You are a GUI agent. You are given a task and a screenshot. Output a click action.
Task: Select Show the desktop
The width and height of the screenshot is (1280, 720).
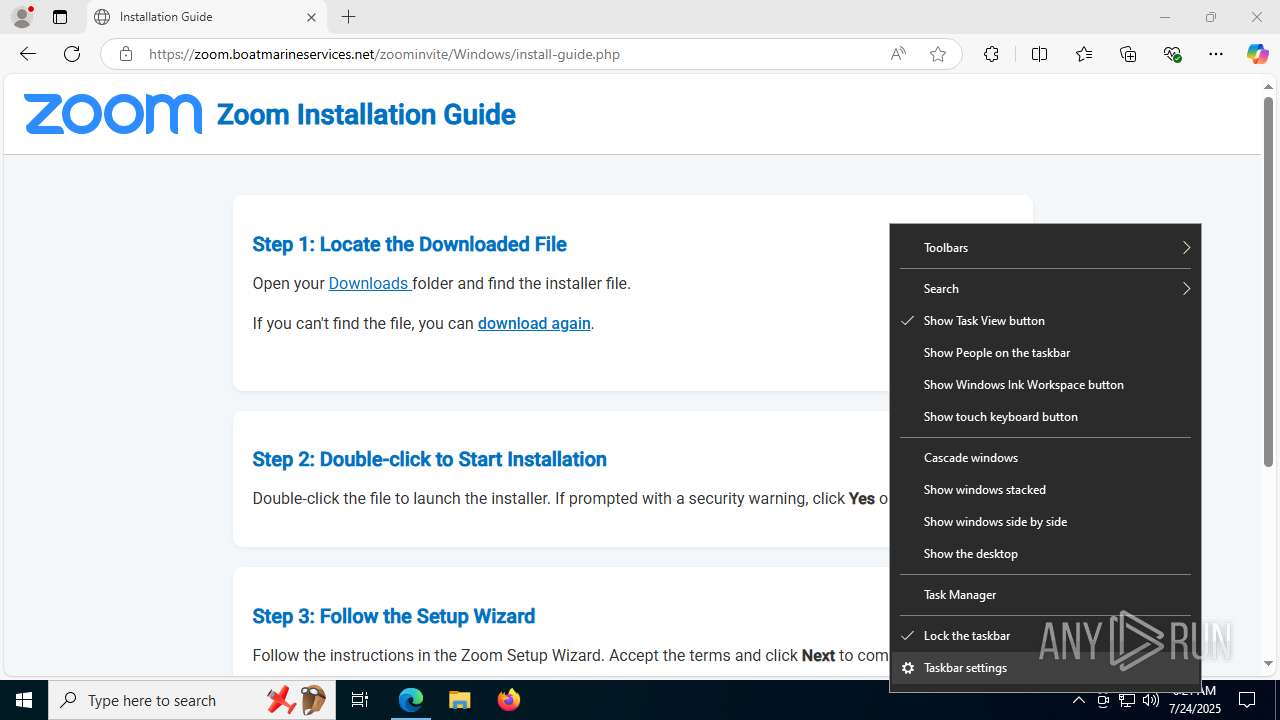pos(1045,554)
